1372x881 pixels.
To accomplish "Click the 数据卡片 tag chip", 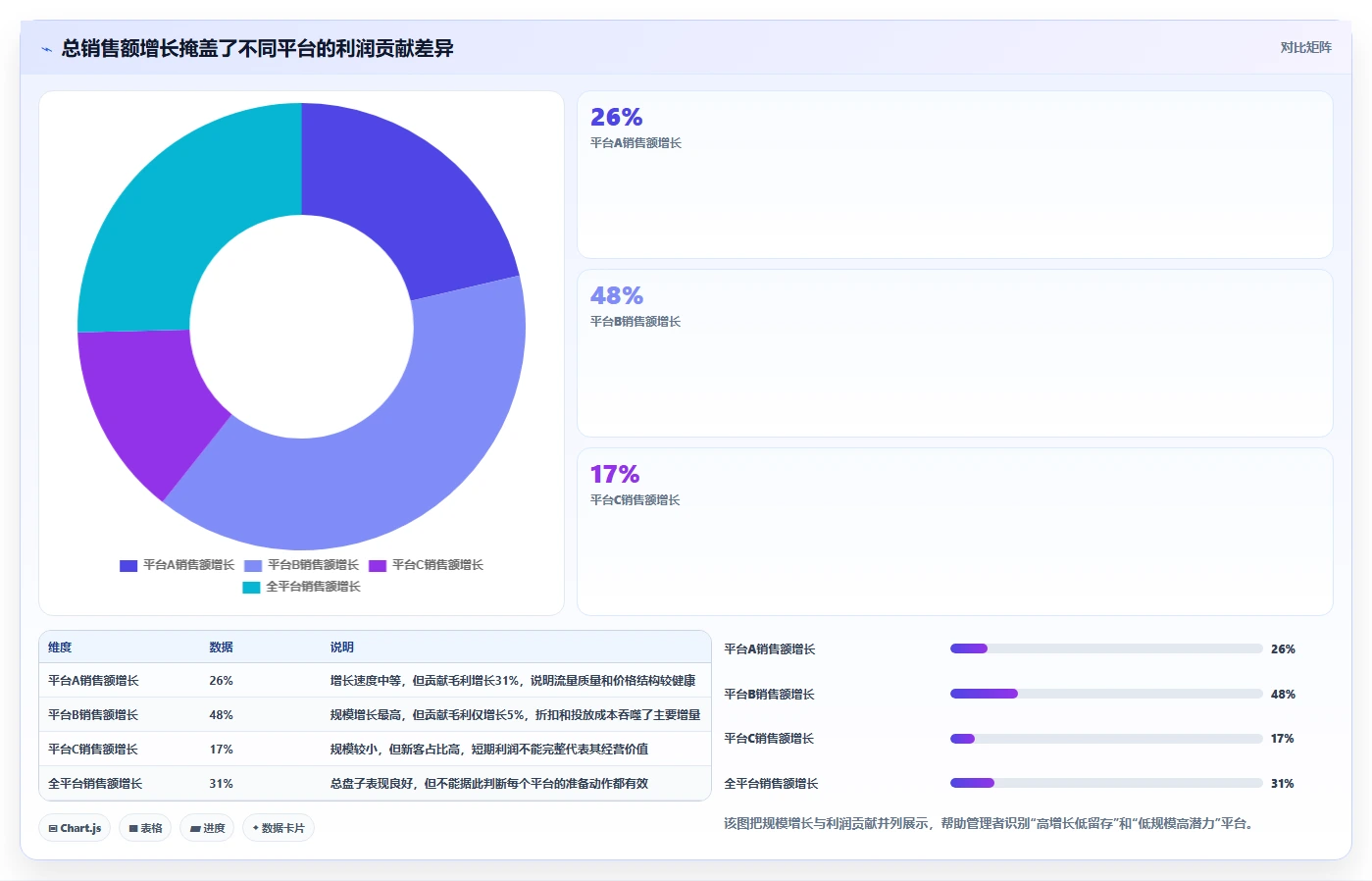I will pos(279,828).
